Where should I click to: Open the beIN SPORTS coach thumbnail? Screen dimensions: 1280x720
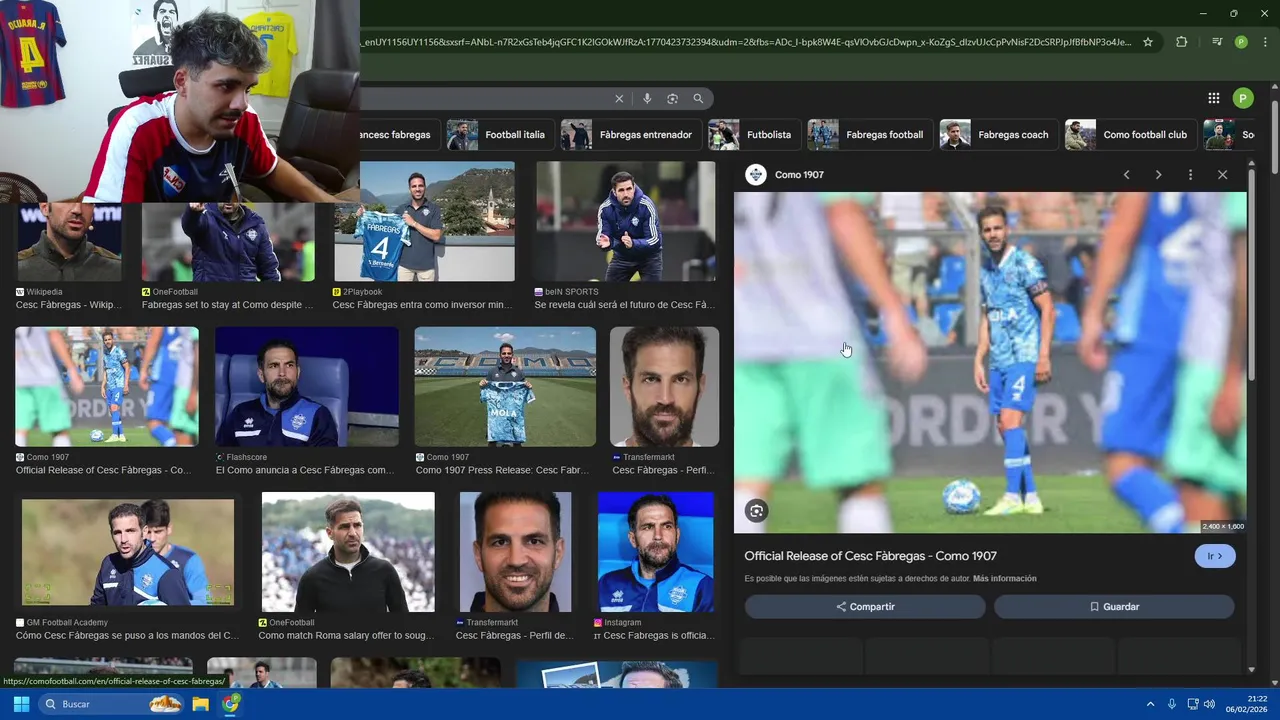pyautogui.click(x=625, y=222)
